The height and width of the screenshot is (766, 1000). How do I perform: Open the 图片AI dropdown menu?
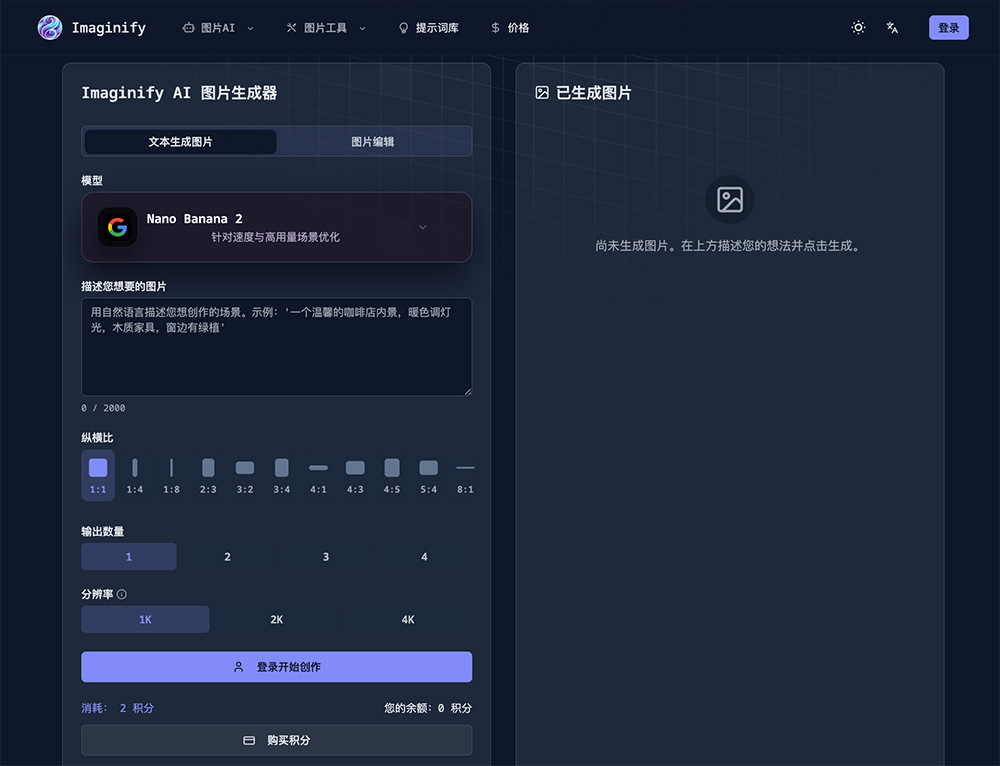[x=218, y=28]
